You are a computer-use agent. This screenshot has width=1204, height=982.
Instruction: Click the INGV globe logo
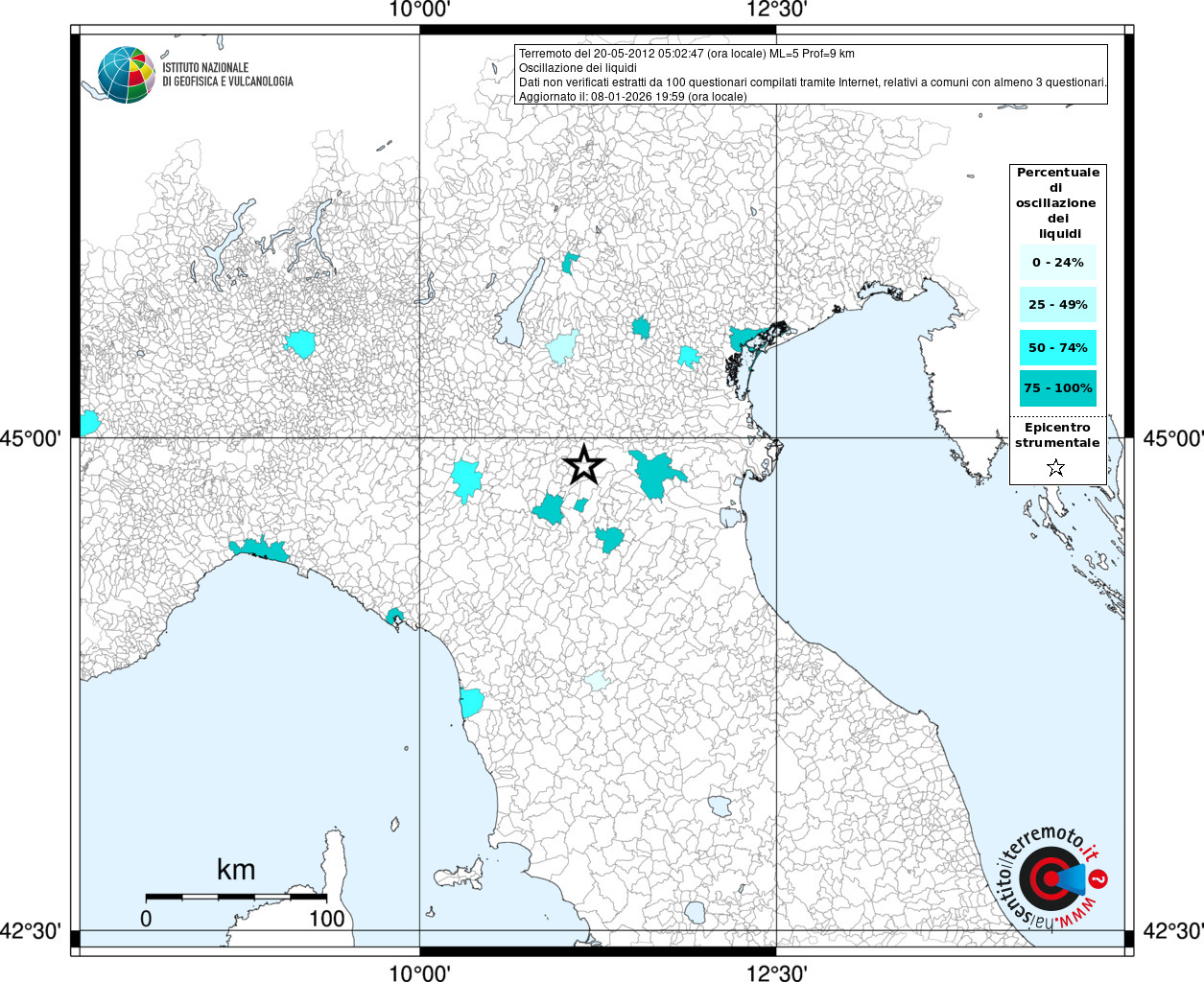tap(126, 75)
